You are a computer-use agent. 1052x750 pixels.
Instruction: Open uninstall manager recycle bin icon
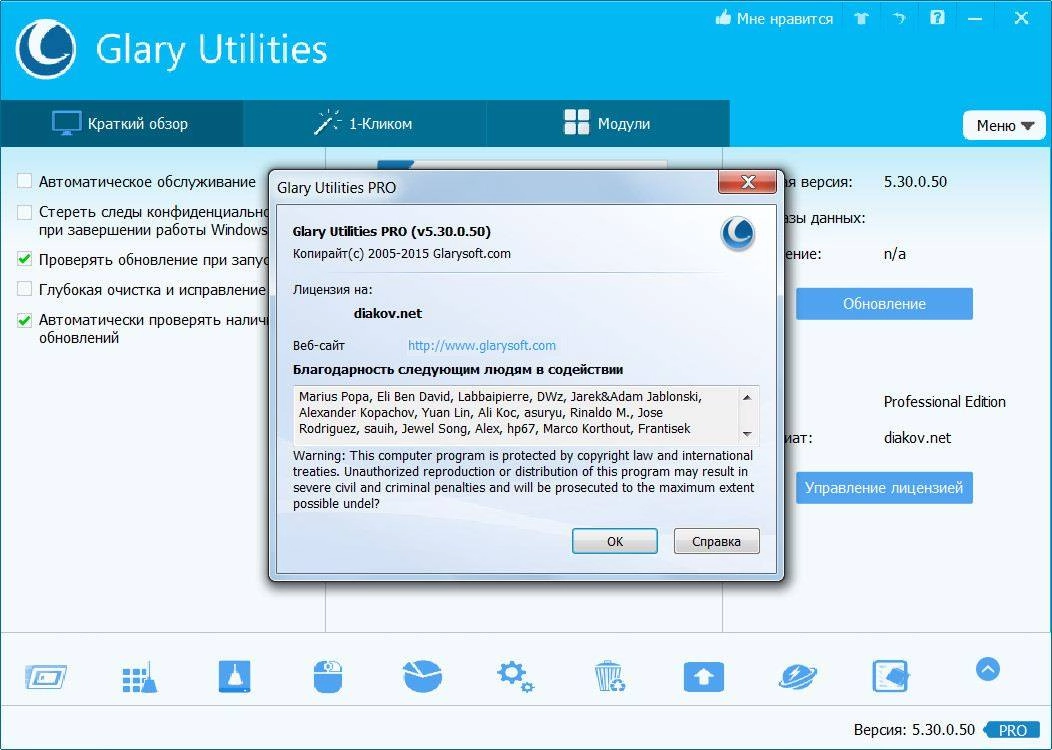tap(609, 676)
